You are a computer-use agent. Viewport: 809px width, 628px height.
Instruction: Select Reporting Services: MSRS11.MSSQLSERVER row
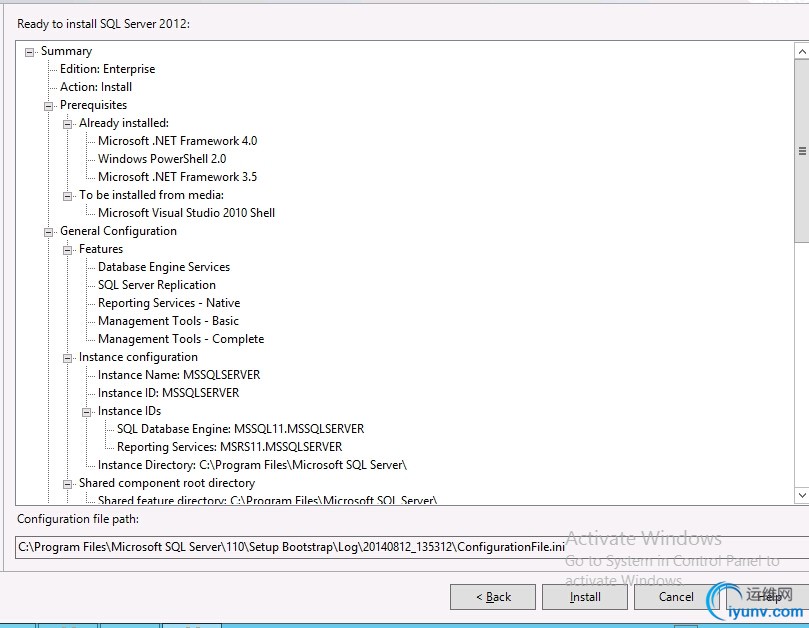pos(230,447)
